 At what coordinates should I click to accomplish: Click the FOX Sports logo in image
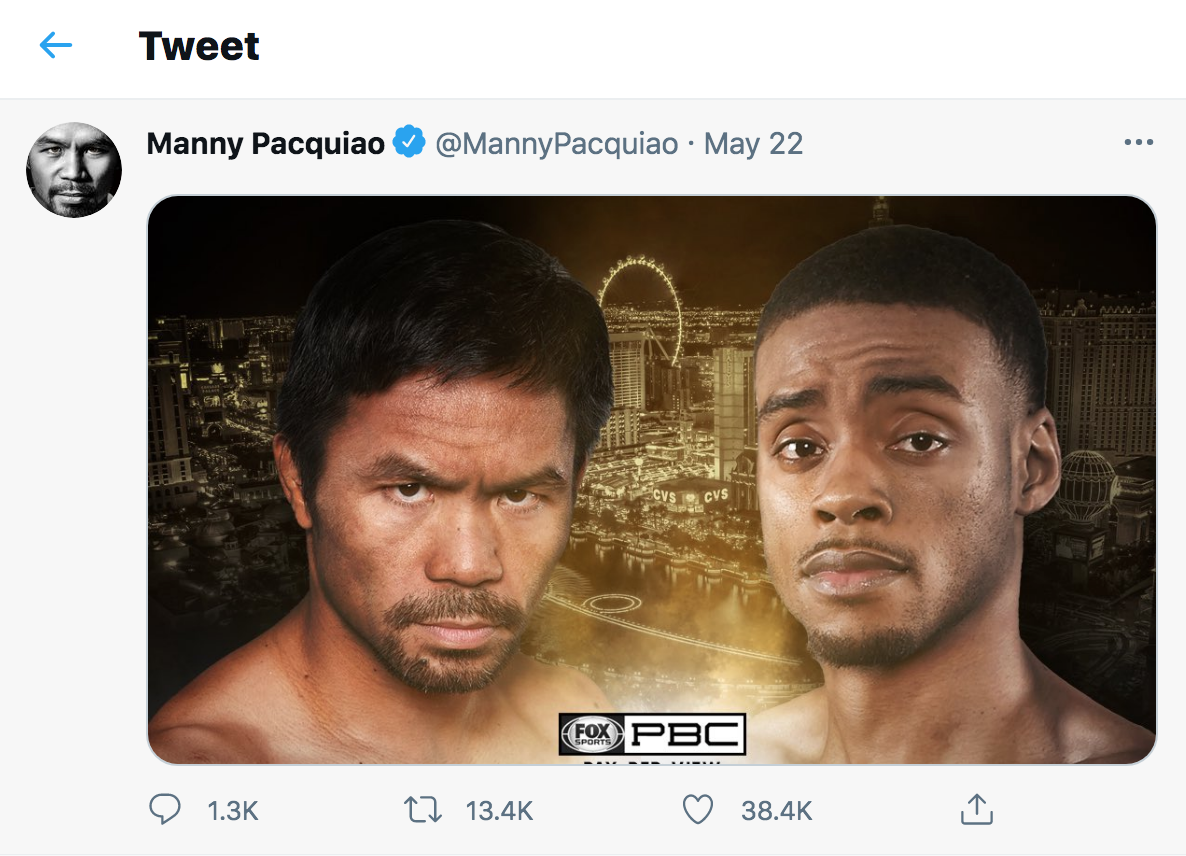pyautogui.click(x=592, y=735)
